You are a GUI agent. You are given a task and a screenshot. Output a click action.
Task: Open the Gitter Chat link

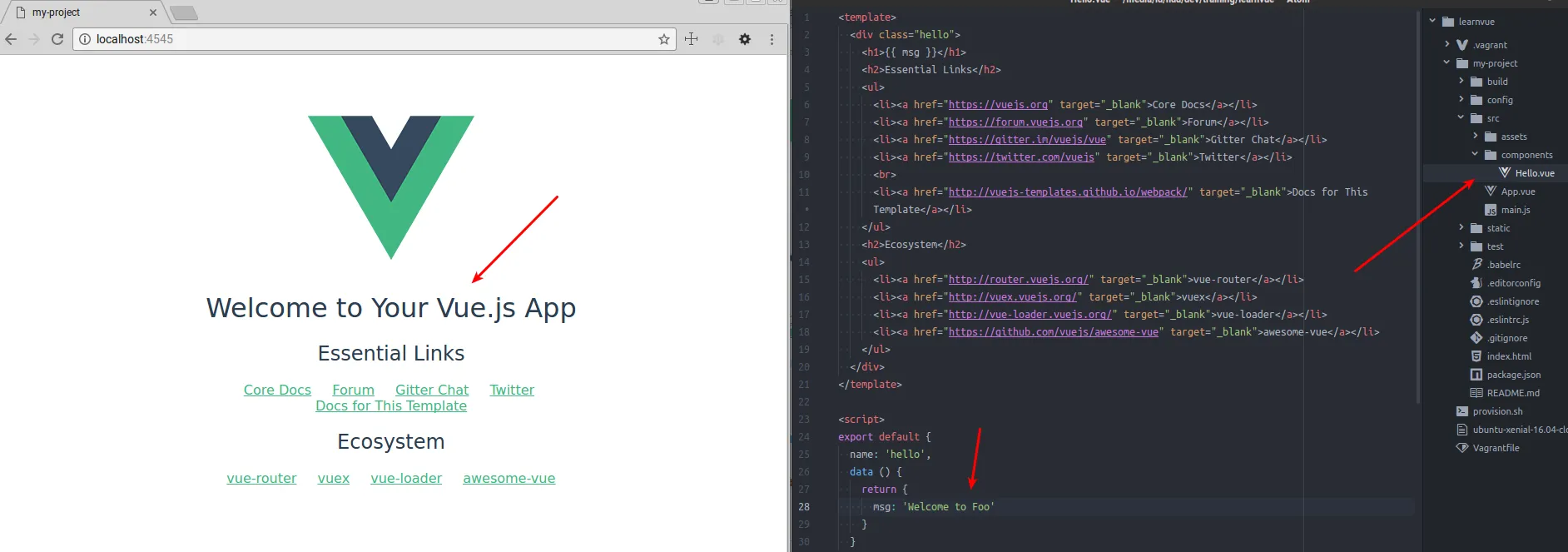[x=432, y=390]
